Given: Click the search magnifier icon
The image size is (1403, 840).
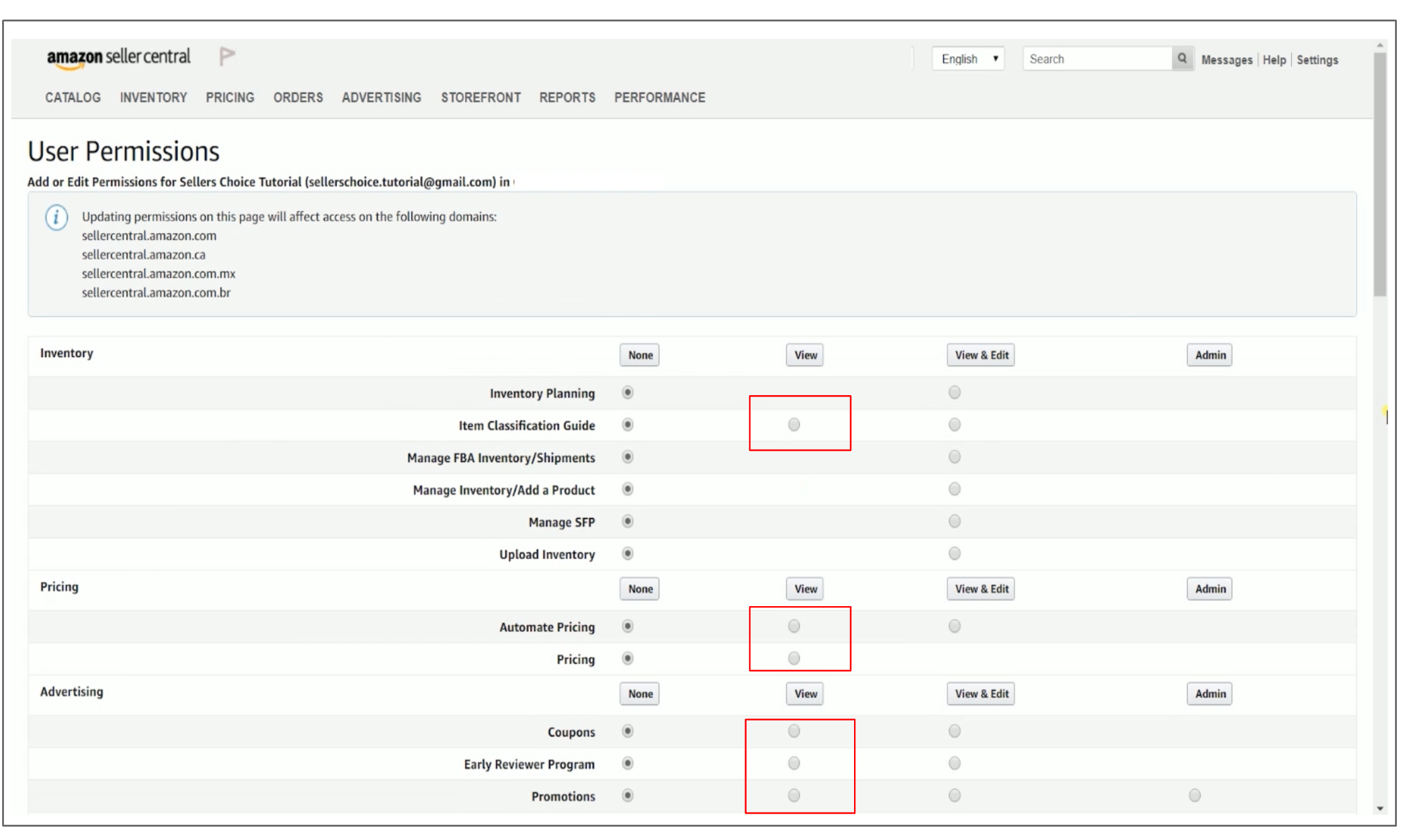Looking at the screenshot, I should [x=1182, y=58].
